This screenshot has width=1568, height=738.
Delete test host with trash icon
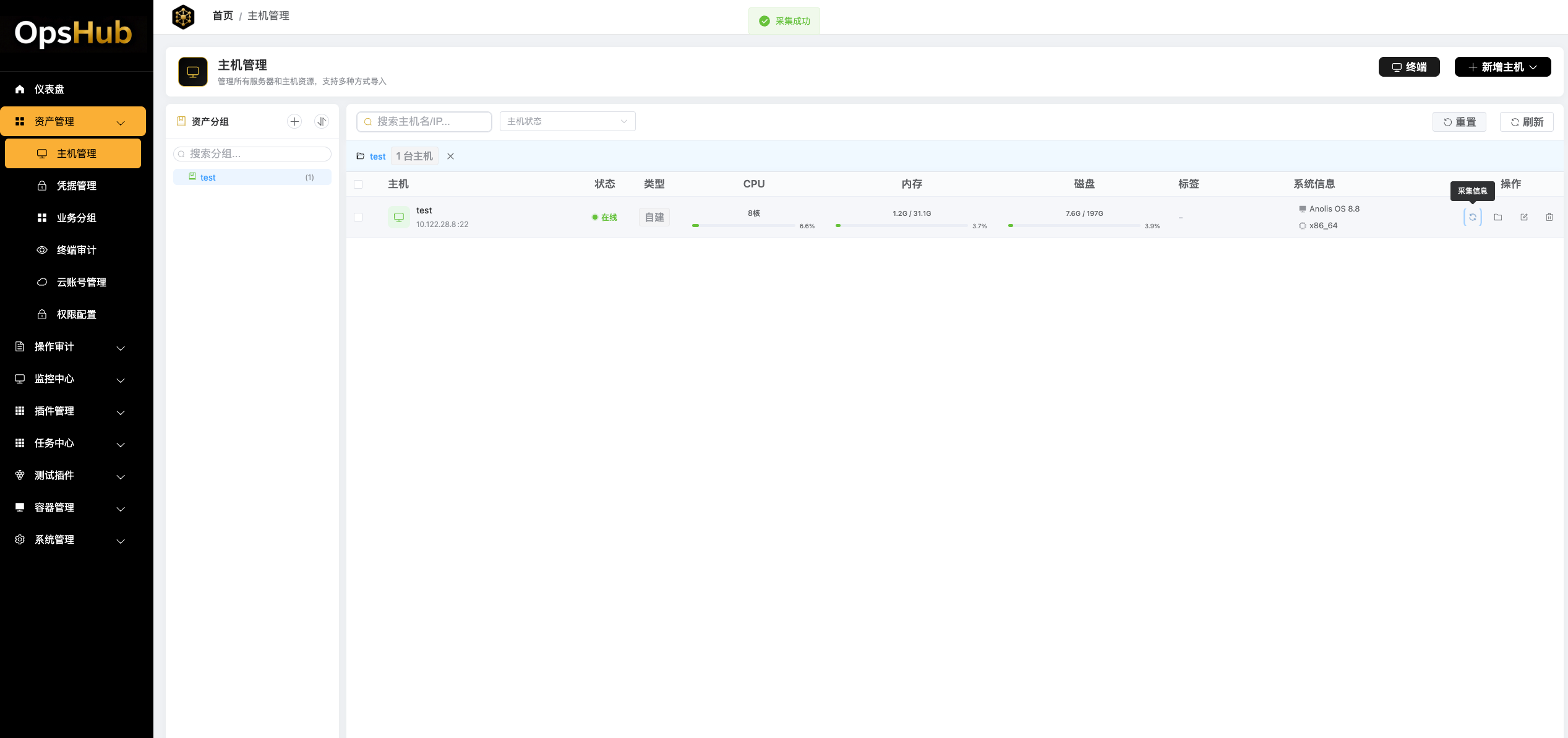[x=1549, y=217]
